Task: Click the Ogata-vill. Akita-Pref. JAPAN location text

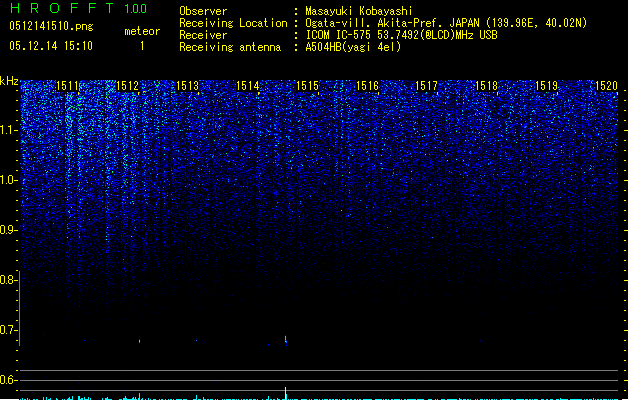Action: (446, 23)
